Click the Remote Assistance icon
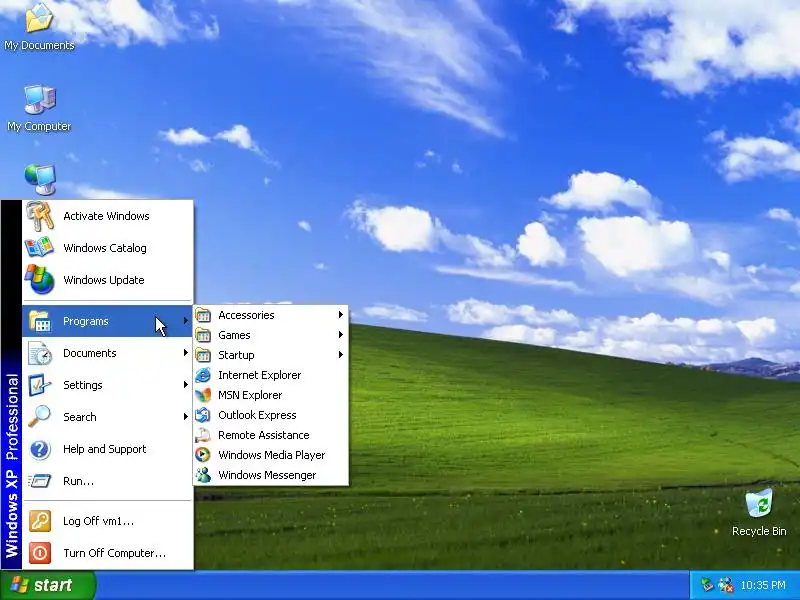The image size is (800, 600). [203, 435]
